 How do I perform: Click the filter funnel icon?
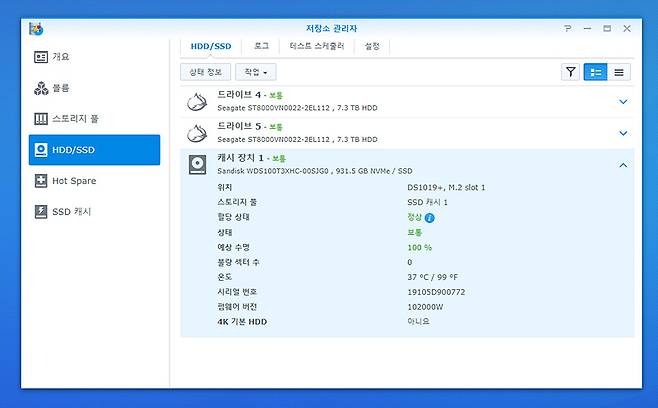pos(570,72)
